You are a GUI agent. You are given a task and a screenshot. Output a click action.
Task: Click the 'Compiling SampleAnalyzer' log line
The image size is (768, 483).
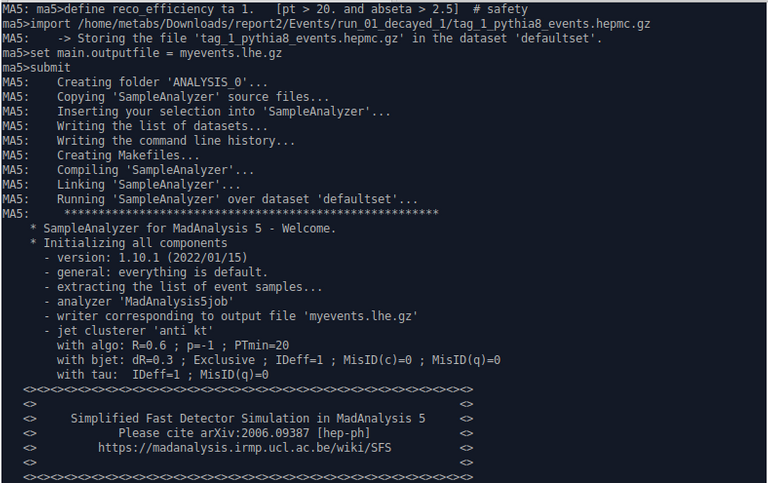pos(155,170)
